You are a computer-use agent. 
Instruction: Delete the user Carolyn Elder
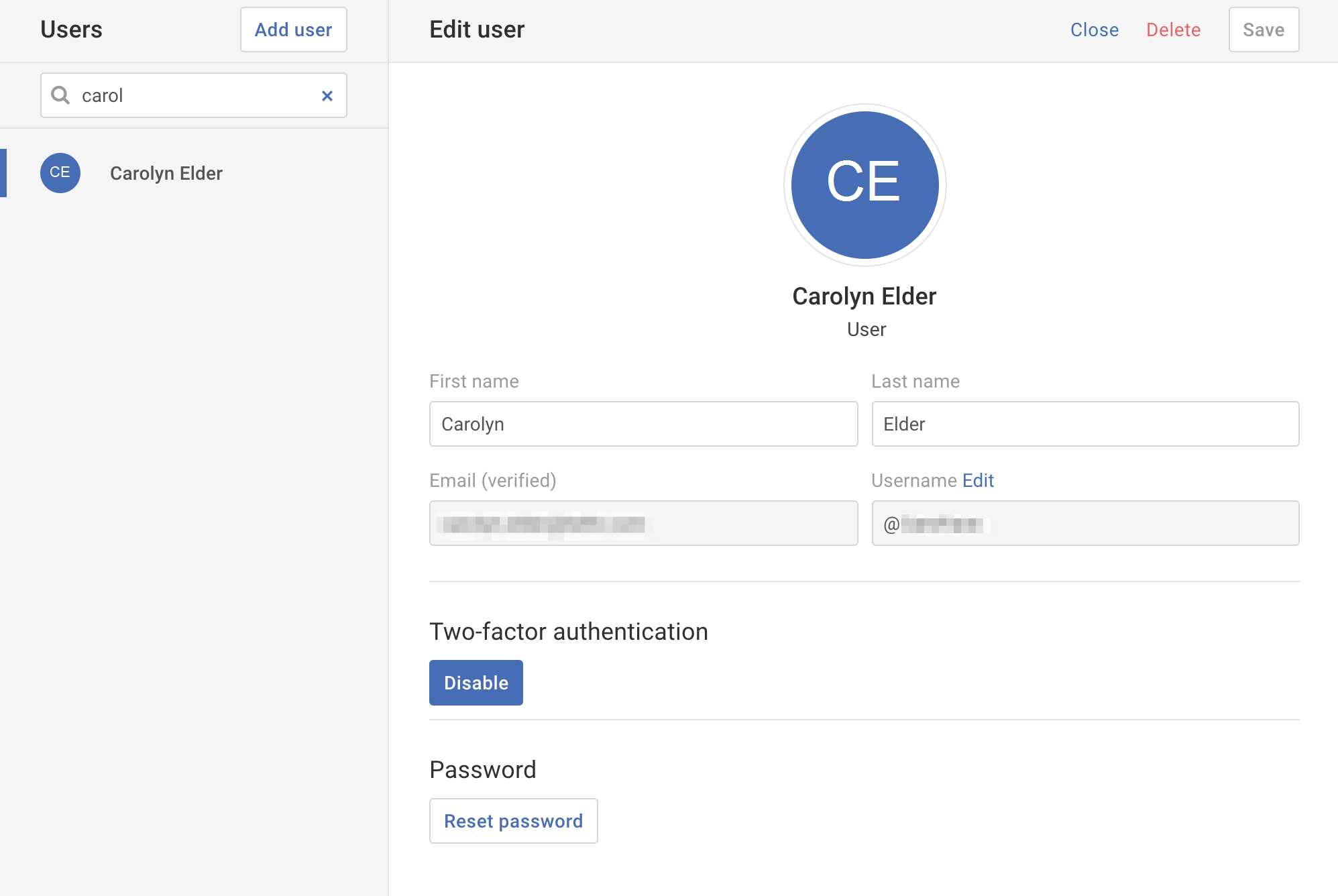[x=1173, y=30]
